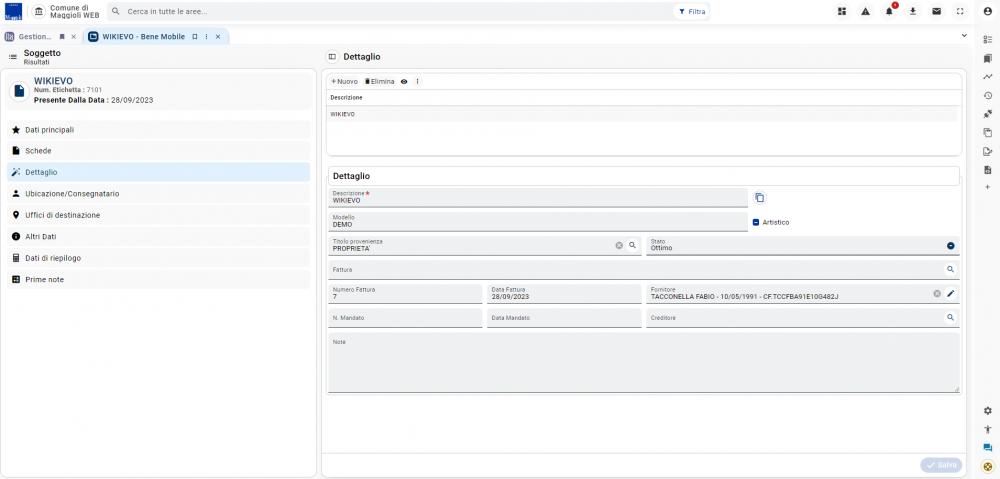Select the Dettaglio section in left menu
The image size is (1000, 479).
click(x=158, y=172)
